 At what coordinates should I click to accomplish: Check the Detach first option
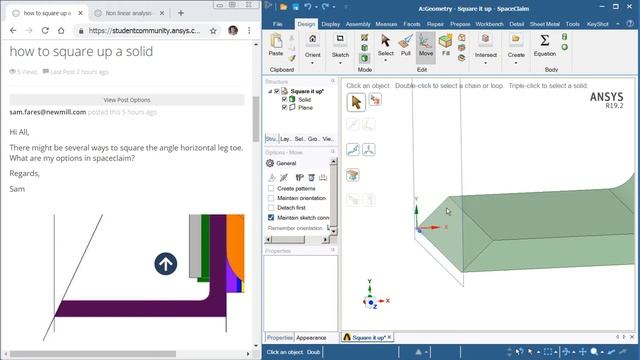271,208
